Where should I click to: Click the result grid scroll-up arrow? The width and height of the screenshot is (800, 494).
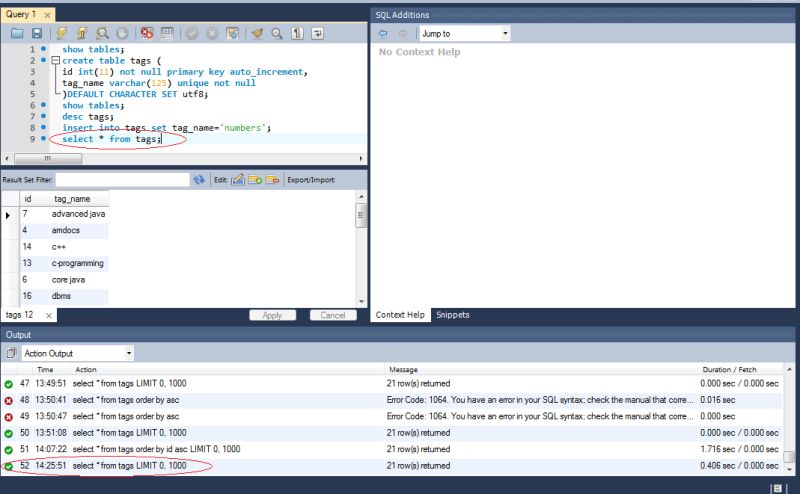pyautogui.click(x=361, y=196)
